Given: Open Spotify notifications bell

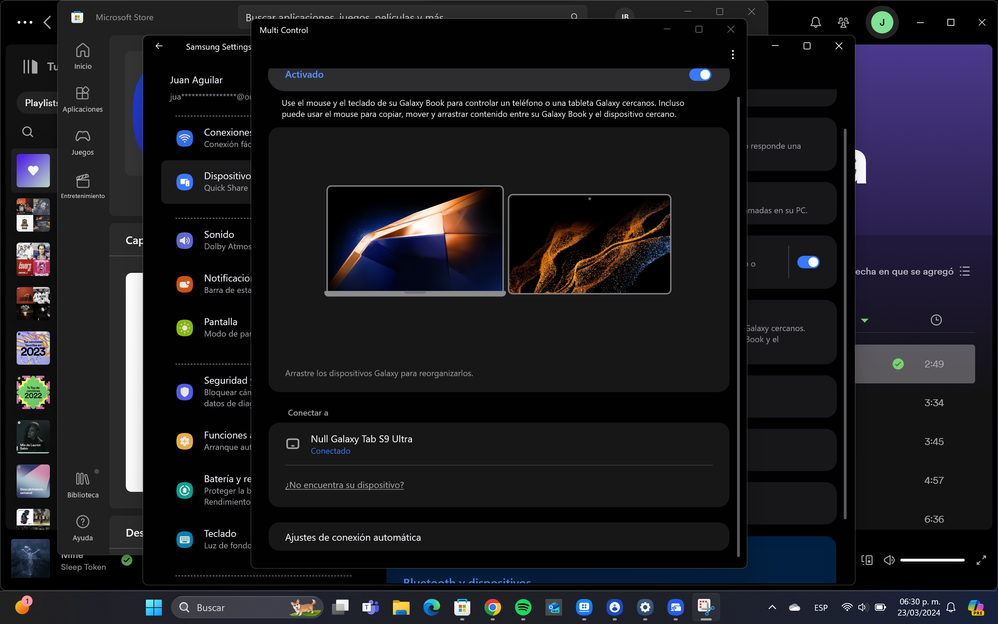Looking at the screenshot, I should (x=815, y=22).
